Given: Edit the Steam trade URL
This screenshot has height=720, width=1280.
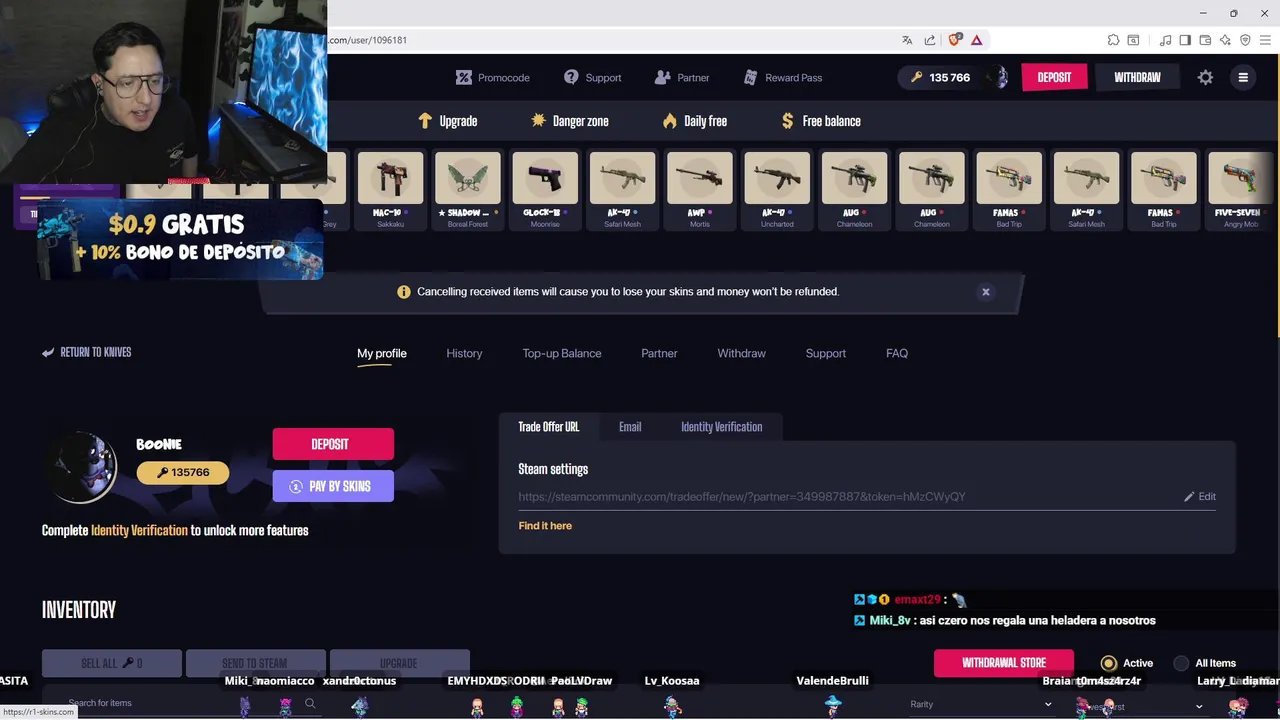Looking at the screenshot, I should pyautogui.click(x=1200, y=496).
